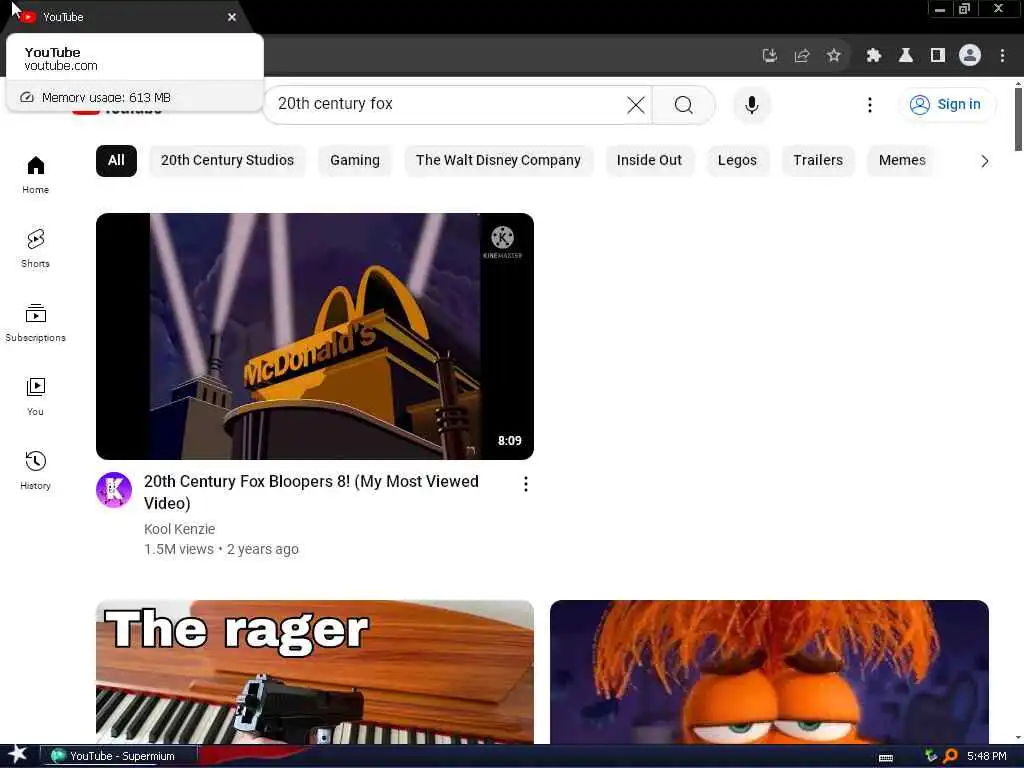Click the magnifier search button
The height and width of the screenshot is (768, 1024).
pos(683,104)
